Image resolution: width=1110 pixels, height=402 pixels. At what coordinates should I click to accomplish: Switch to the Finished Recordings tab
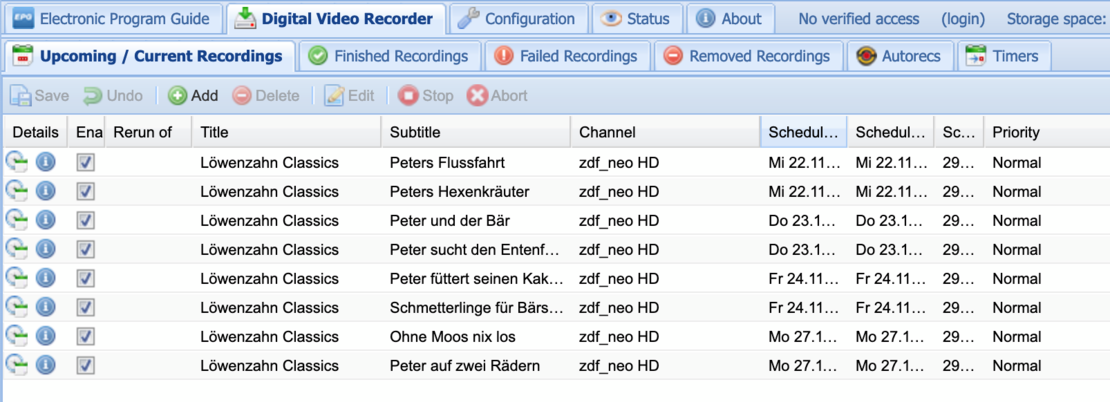pos(390,56)
